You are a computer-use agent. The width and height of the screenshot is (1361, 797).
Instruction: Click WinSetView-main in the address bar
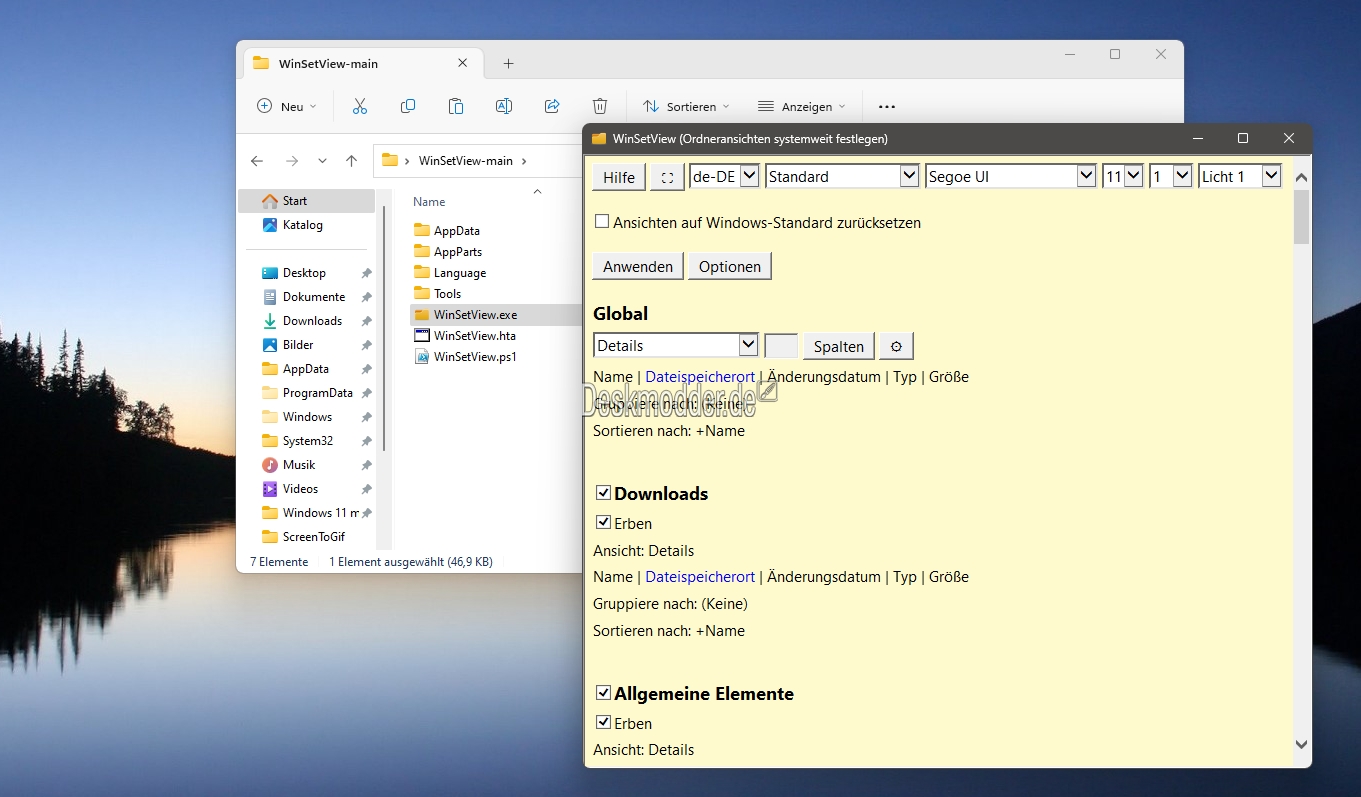point(466,161)
